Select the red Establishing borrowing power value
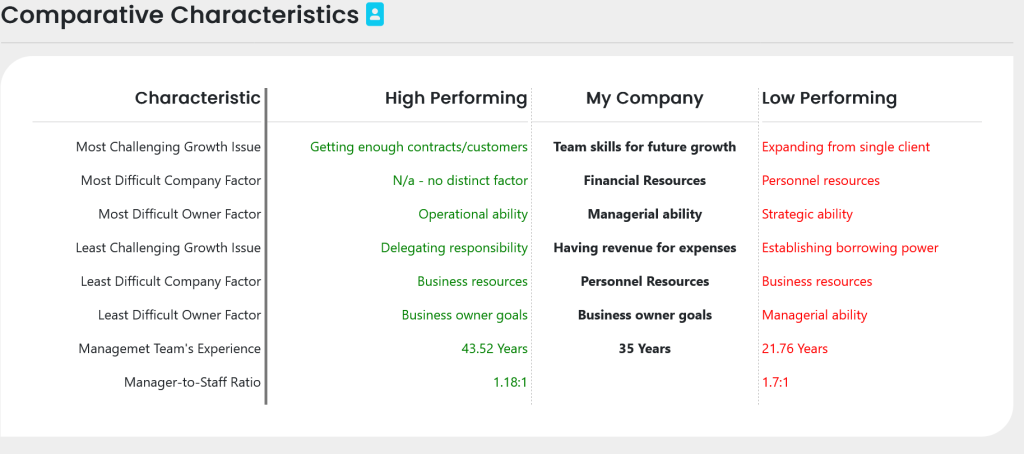 (850, 248)
